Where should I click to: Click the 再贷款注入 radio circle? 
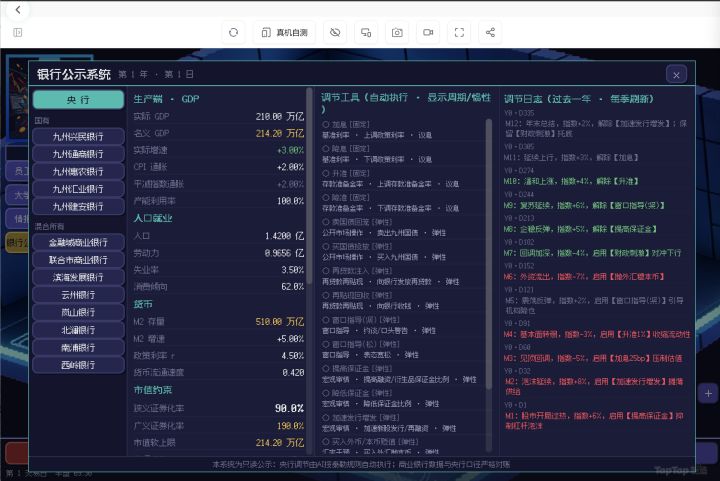[x=326, y=271]
